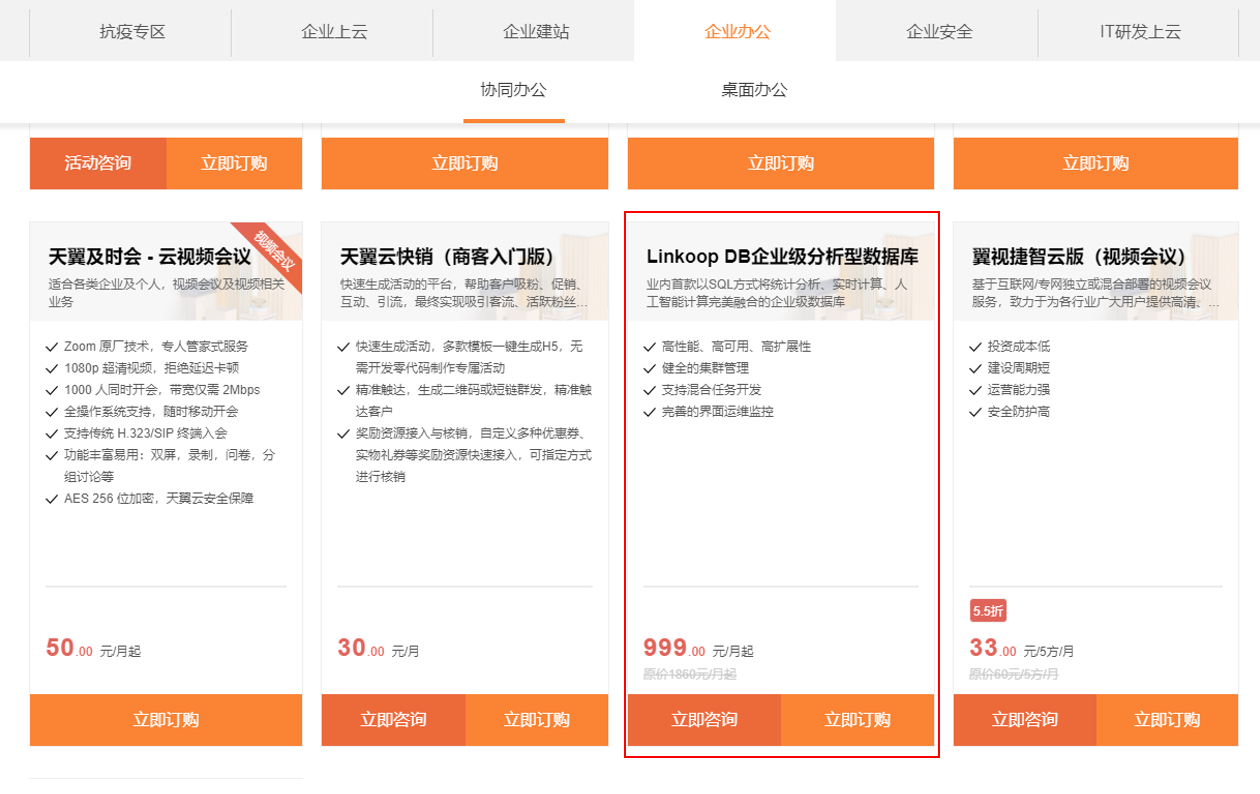1260x794 pixels.
Task: Click the '建设周期短' feature
Action: (1019, 368)
